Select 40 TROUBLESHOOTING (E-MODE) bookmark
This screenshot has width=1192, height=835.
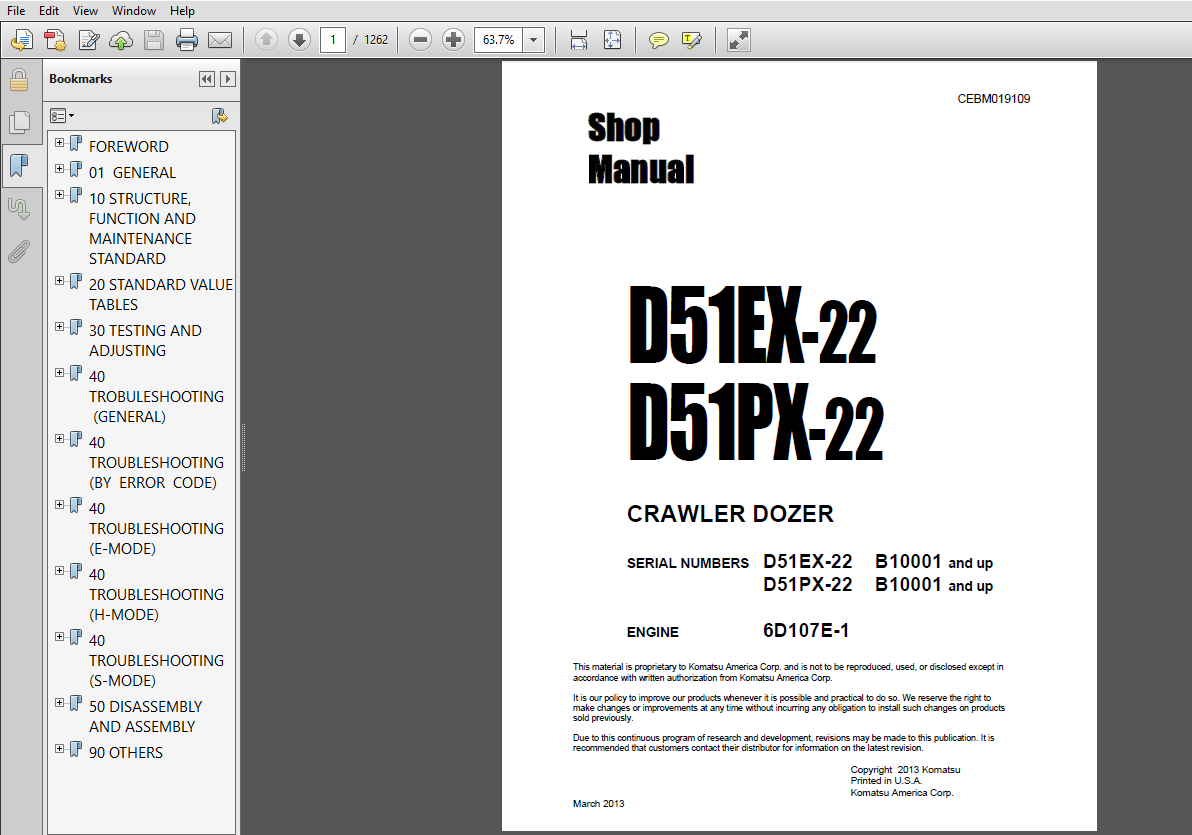156,528
